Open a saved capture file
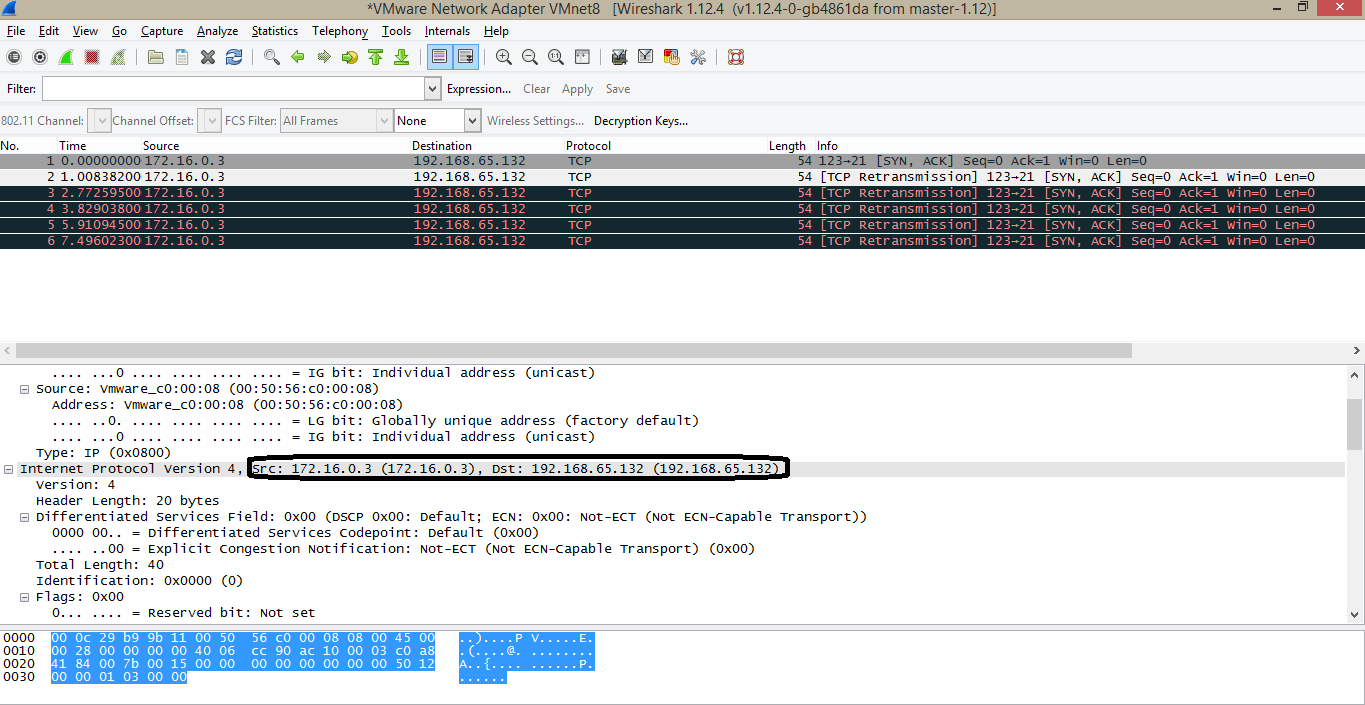The image size is (1365, 705). coord(156,57)
